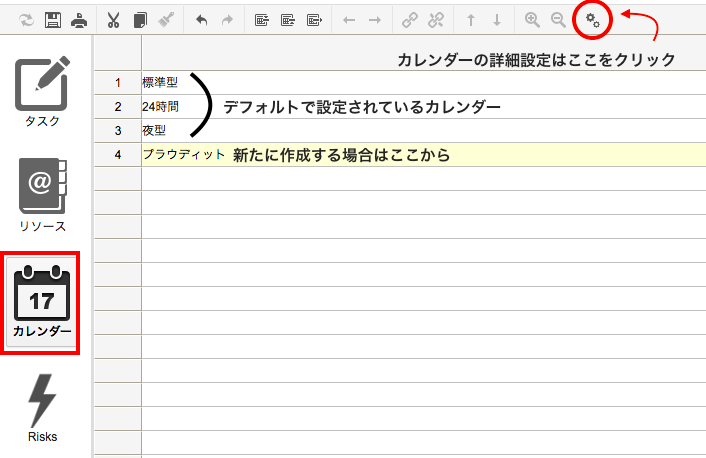Switch to the カレンダー view
706x458 pixels.
coord(41,302)
